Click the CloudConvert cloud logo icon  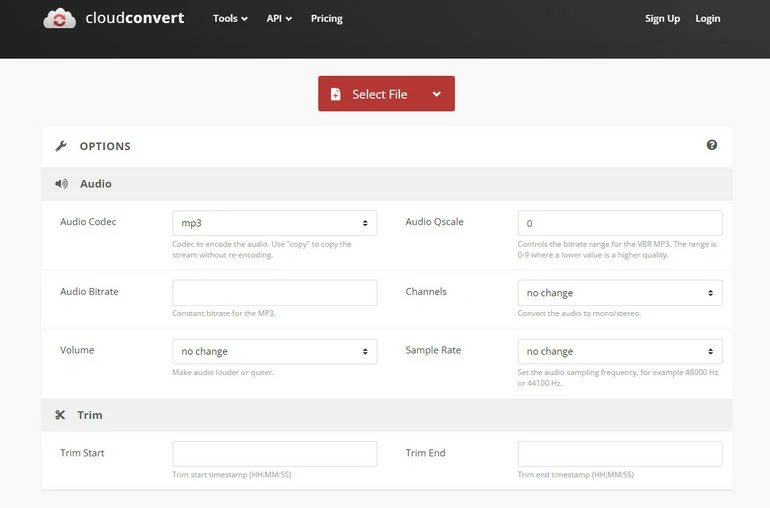[59, 19]
